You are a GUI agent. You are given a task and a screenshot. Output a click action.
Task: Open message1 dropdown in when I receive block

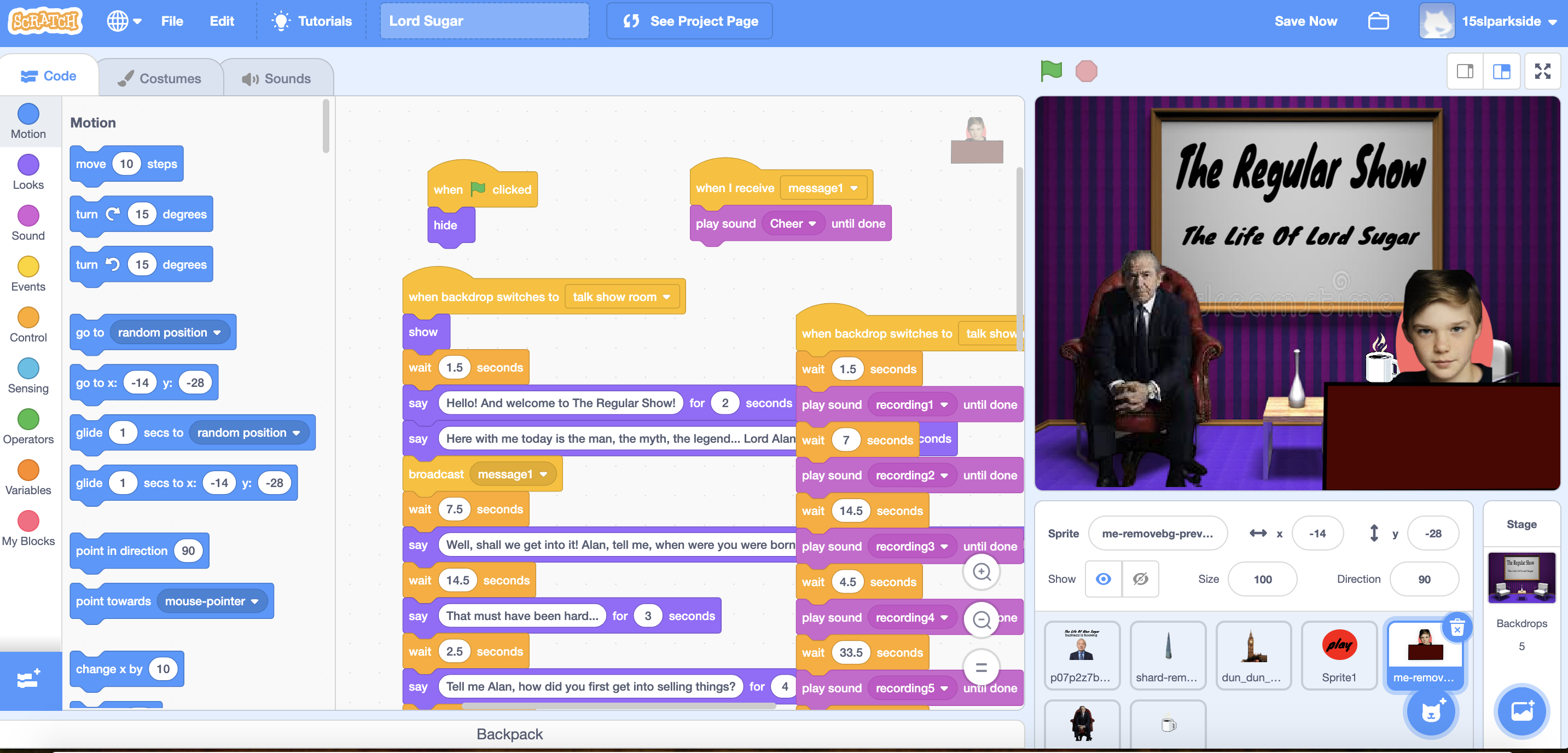(823, 188)
